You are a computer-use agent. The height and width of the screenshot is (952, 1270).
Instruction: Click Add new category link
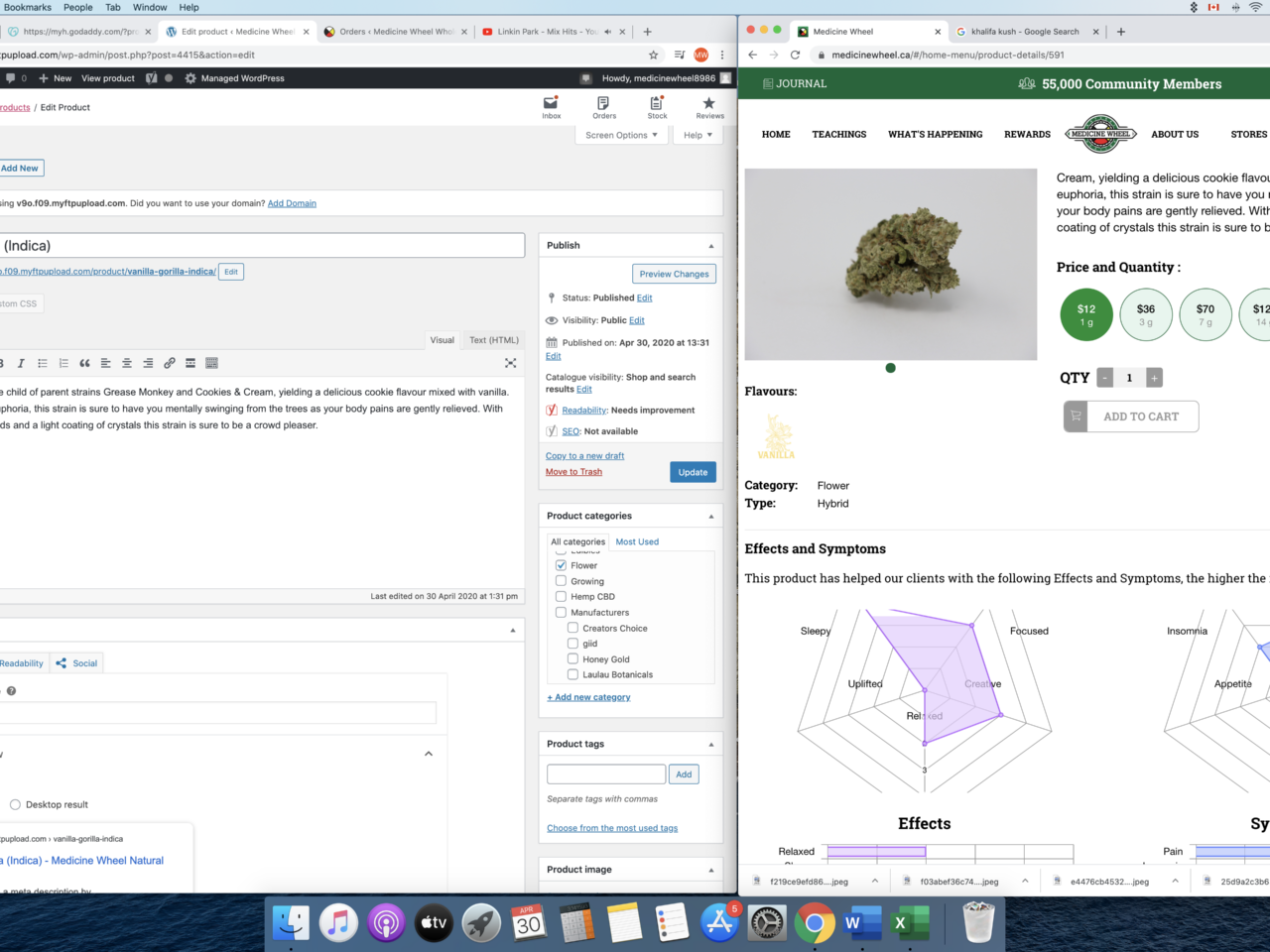(x=588, y=697)
